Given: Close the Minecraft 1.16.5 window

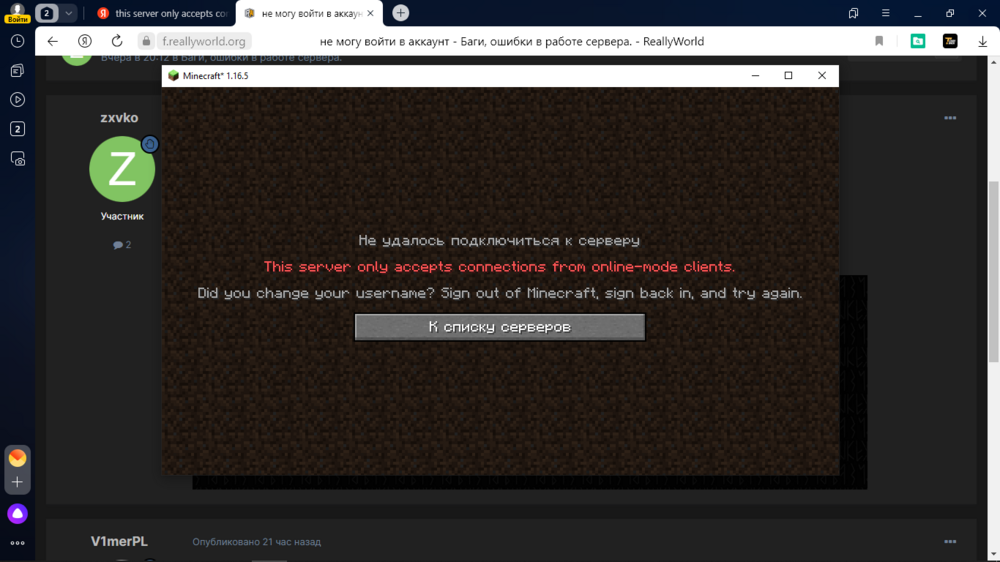Looking at the screenshot, I should click(x=821, y=75).
